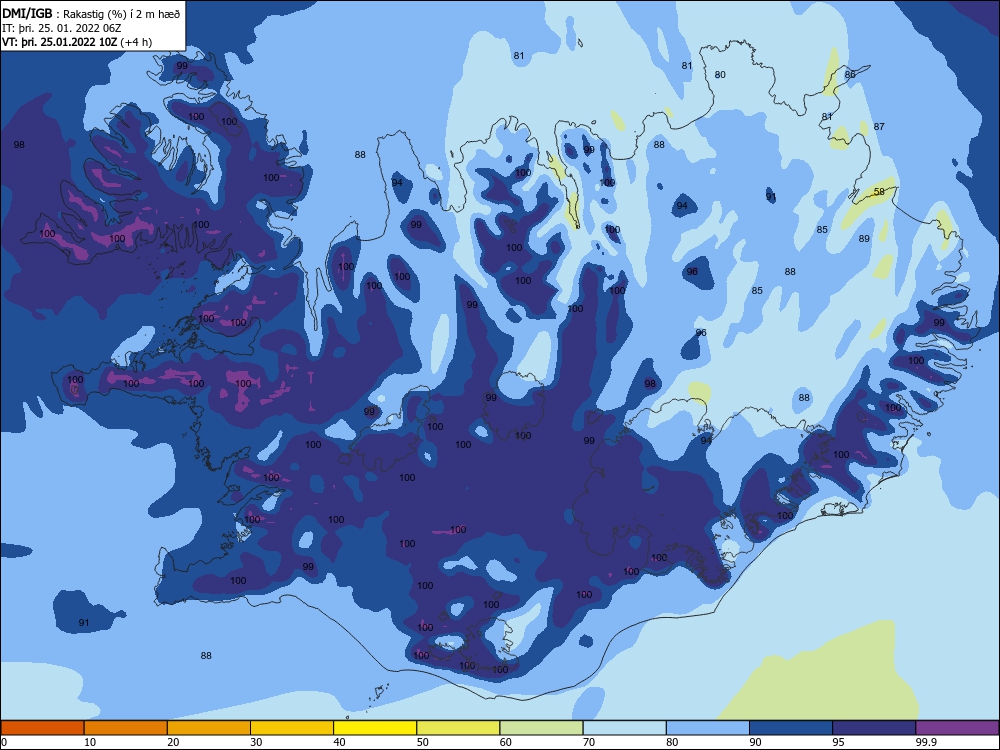This screenshot has height=750, width=1000.
Task: Click the "91" value over the southwest sea
Action: (x=84, y=623)
